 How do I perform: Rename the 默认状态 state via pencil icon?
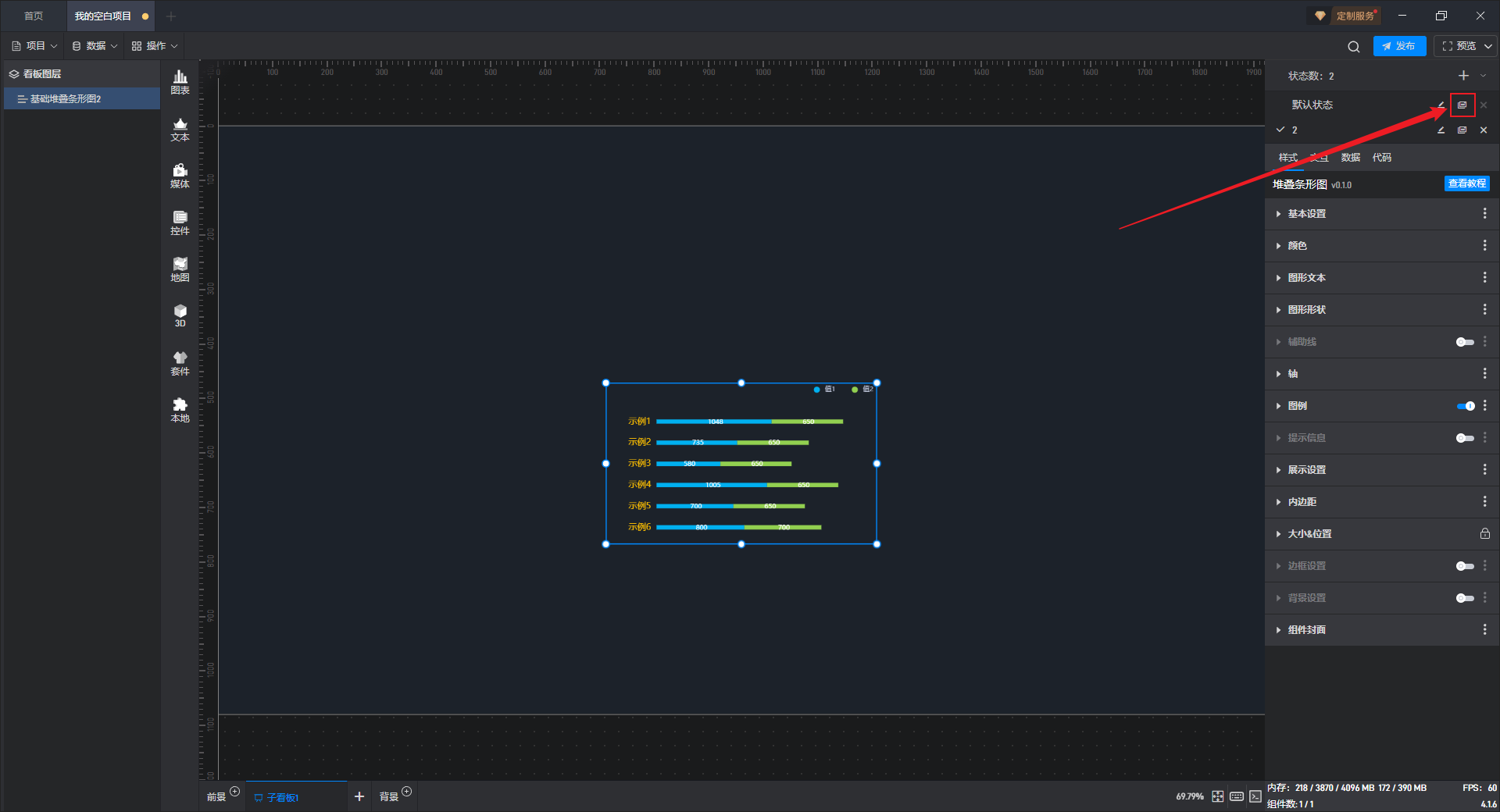(x=1441, y=105)
